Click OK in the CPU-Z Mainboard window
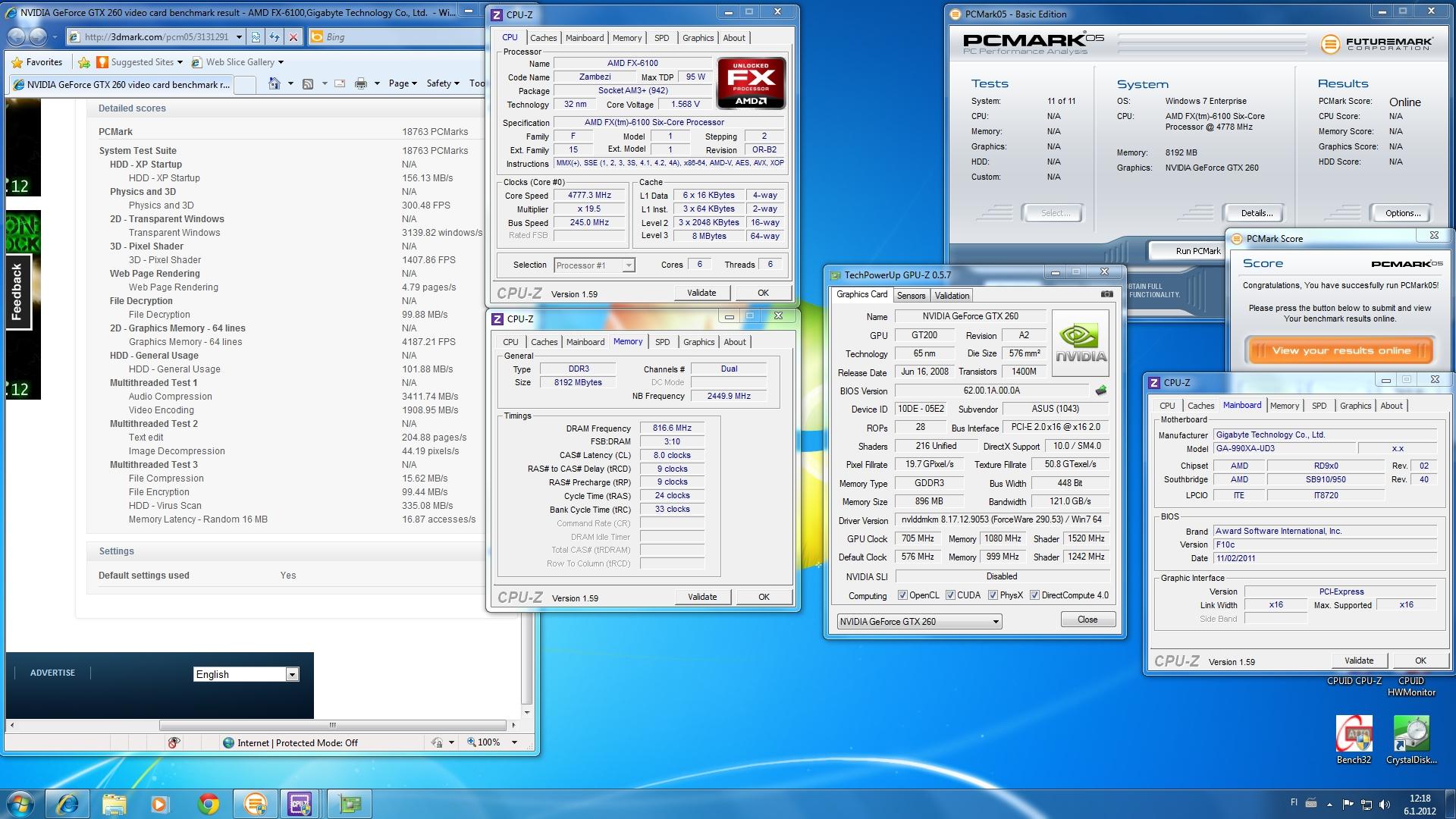Image resolution: width=1456 pixels, height=819 pixels. click(x=1420, y=661)
